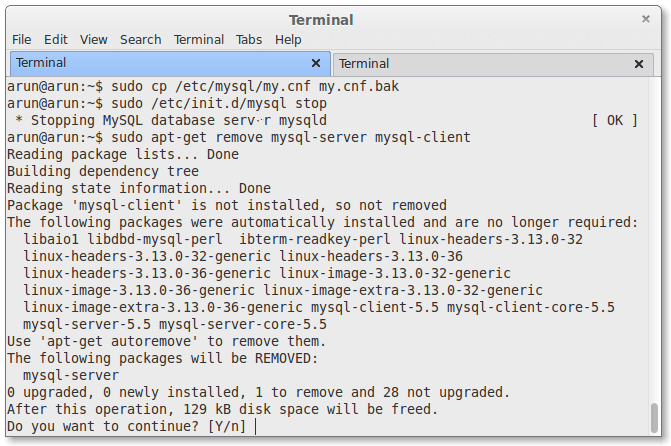Click the scrollbar track above the thumb
Screen dimensions: 671x446
(654, 240)
